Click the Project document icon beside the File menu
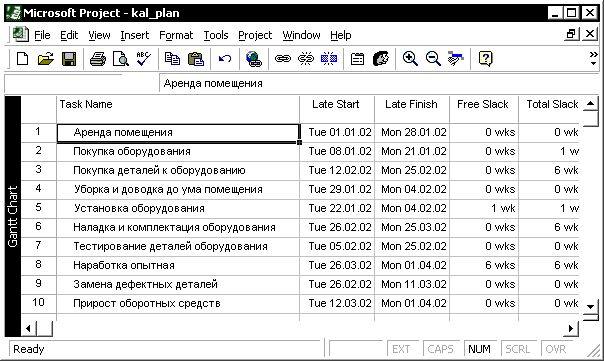 coord(20,35)
